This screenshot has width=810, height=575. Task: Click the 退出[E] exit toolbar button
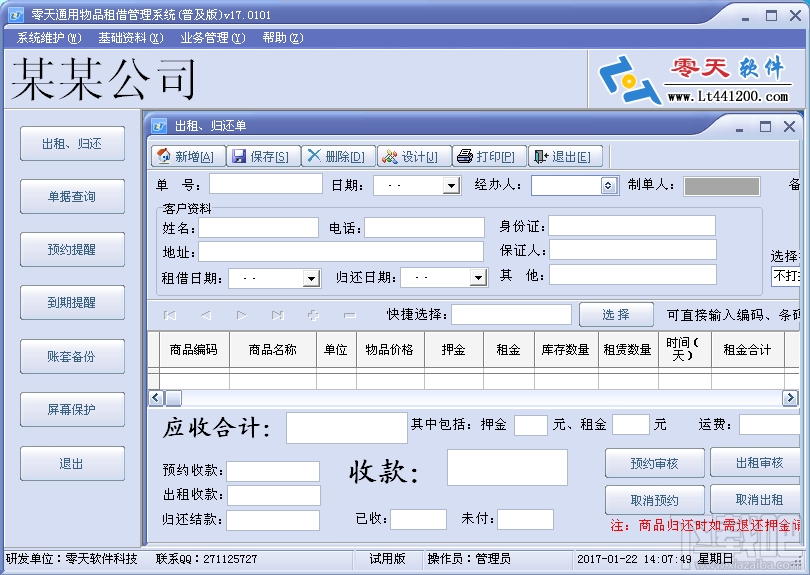pos(565,156)
